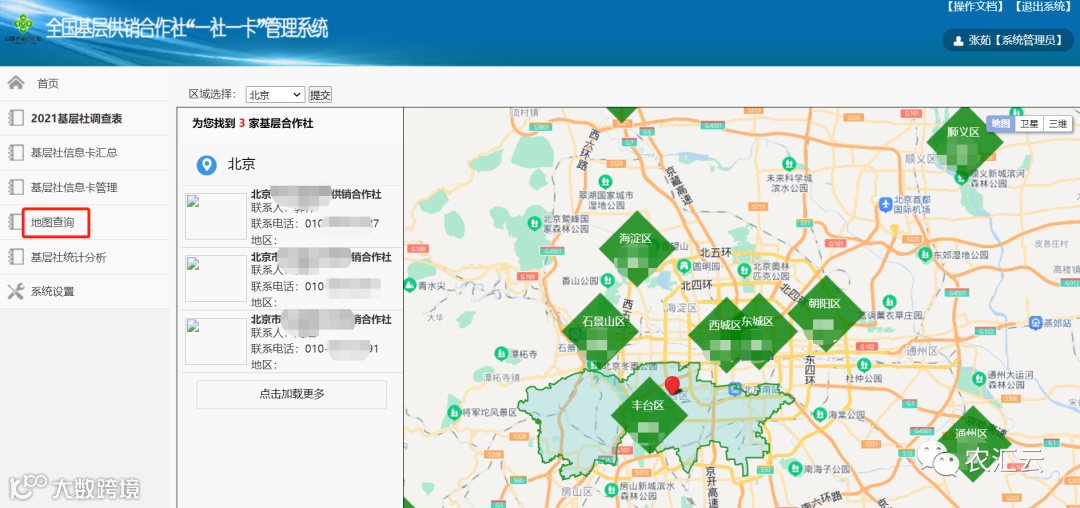Open the 区域选择 dropdown showing 北京
The height and width of the screenshot is (508, 1080).
click(x=276, y=95)
